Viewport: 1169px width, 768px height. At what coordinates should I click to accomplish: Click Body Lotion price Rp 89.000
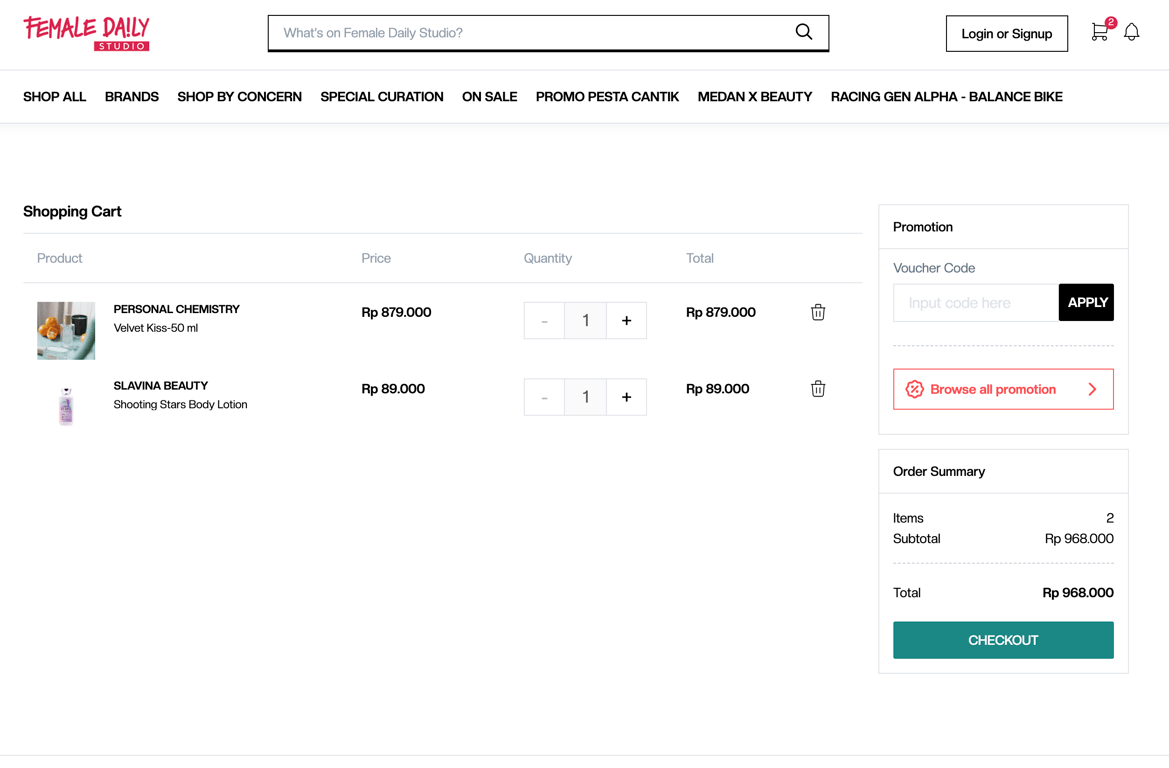pyautogui.click(x=393, y=389)
